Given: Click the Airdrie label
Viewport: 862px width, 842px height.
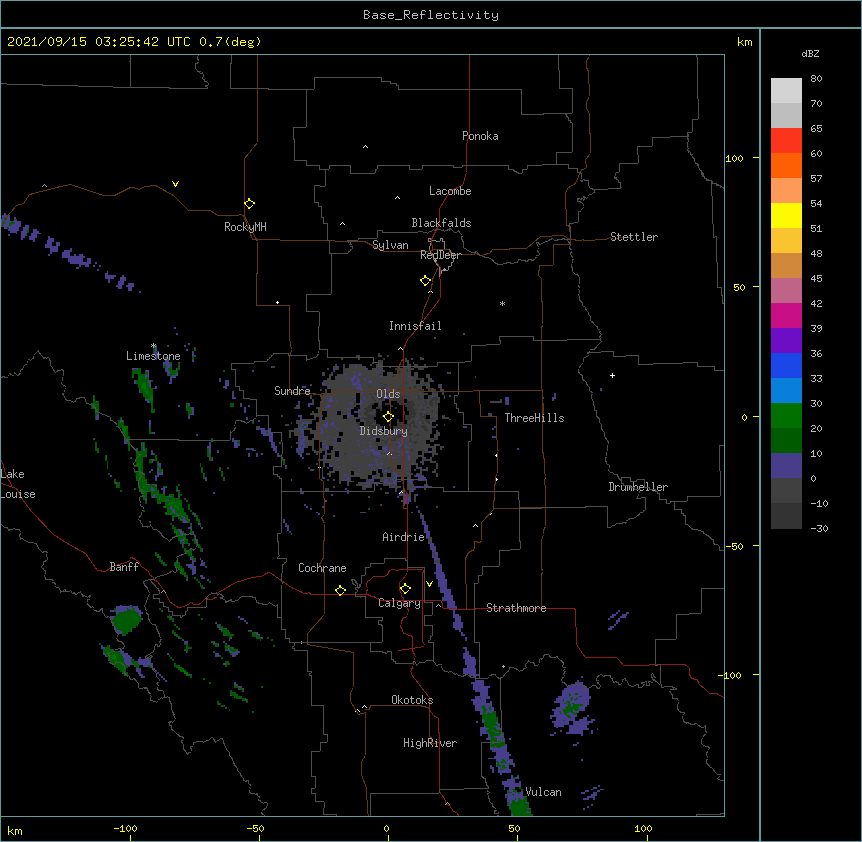Looking at the screenshot, I should coord(404,537).
